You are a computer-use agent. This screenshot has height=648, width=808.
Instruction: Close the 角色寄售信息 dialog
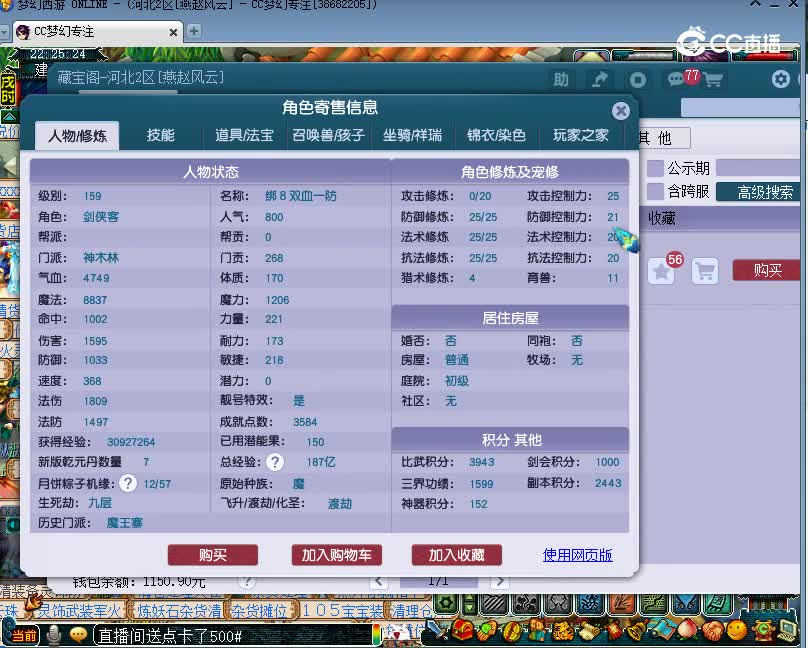click(x=620, y=111)
